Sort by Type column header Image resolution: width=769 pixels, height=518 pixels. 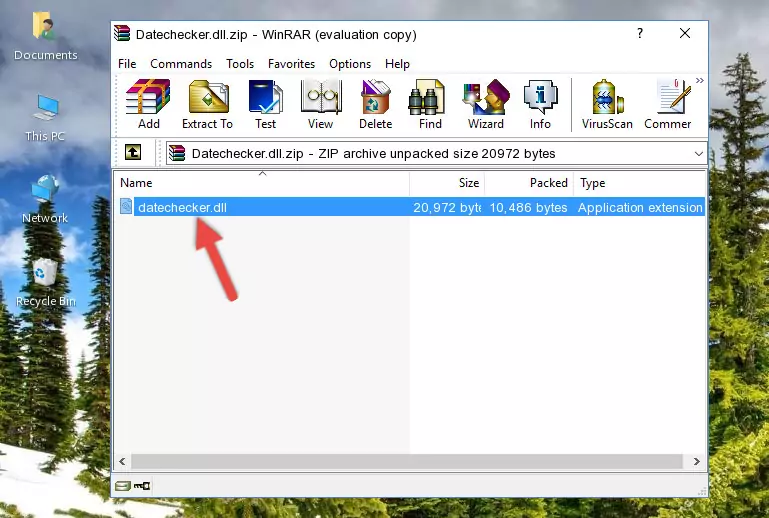click(x=640, y=183)
